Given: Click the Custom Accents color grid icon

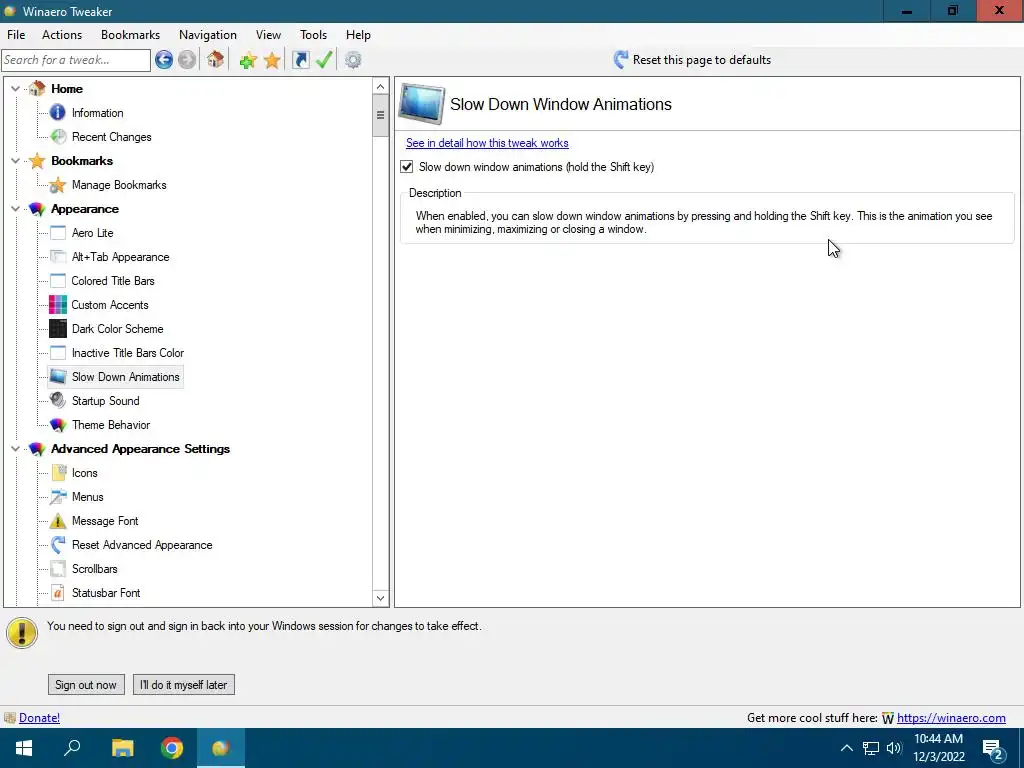Looking at the screenshot, I should click(58, 304).
